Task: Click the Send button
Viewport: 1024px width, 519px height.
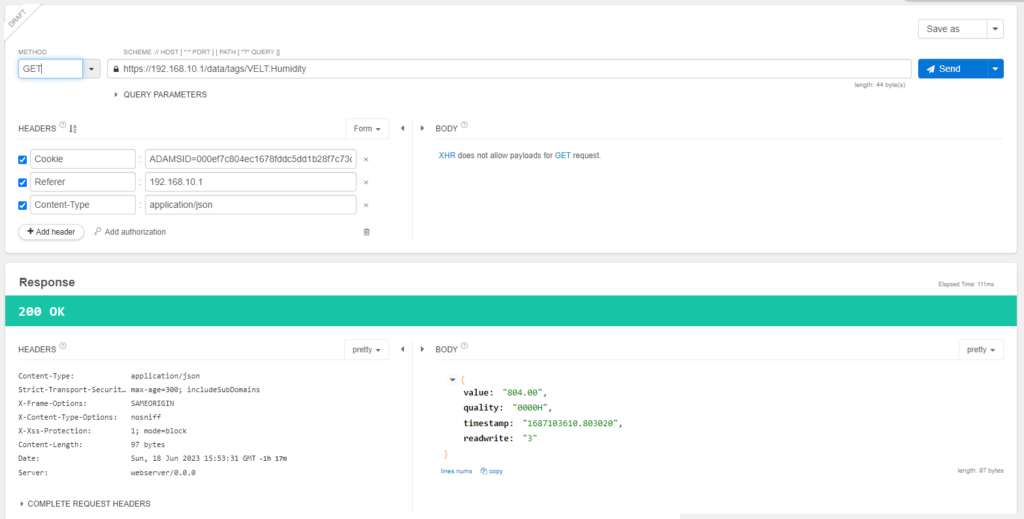Action: coord(952,69)
